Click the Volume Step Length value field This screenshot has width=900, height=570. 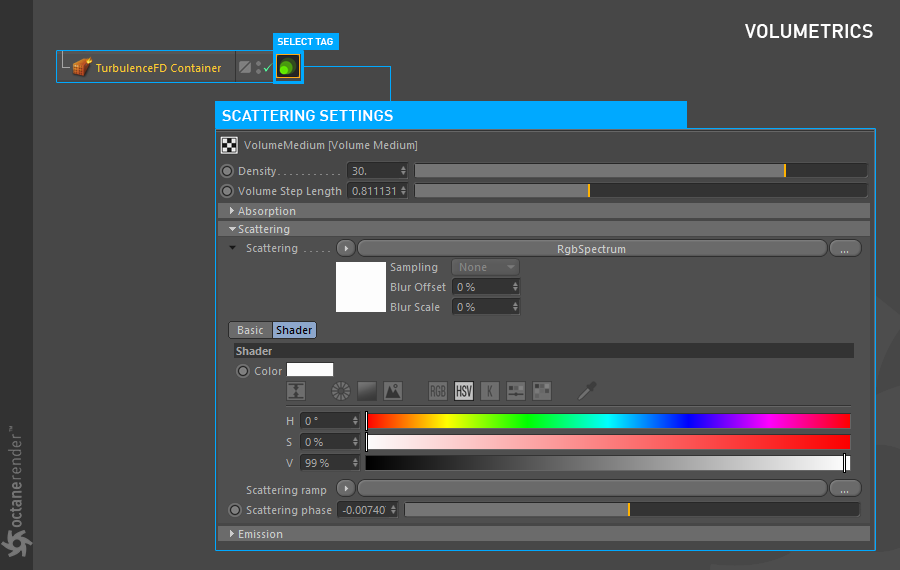click(x=373, y=191)
